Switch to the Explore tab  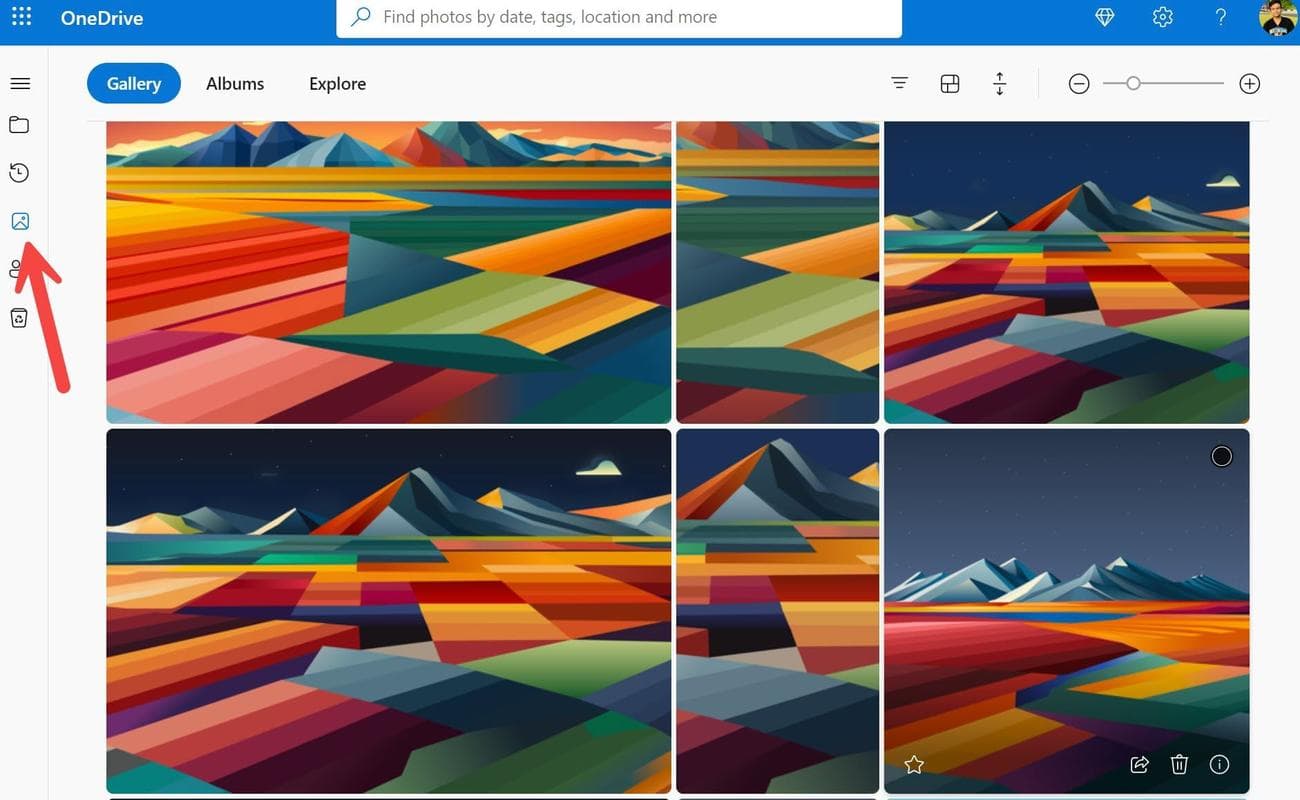click(x=336, y=83)
